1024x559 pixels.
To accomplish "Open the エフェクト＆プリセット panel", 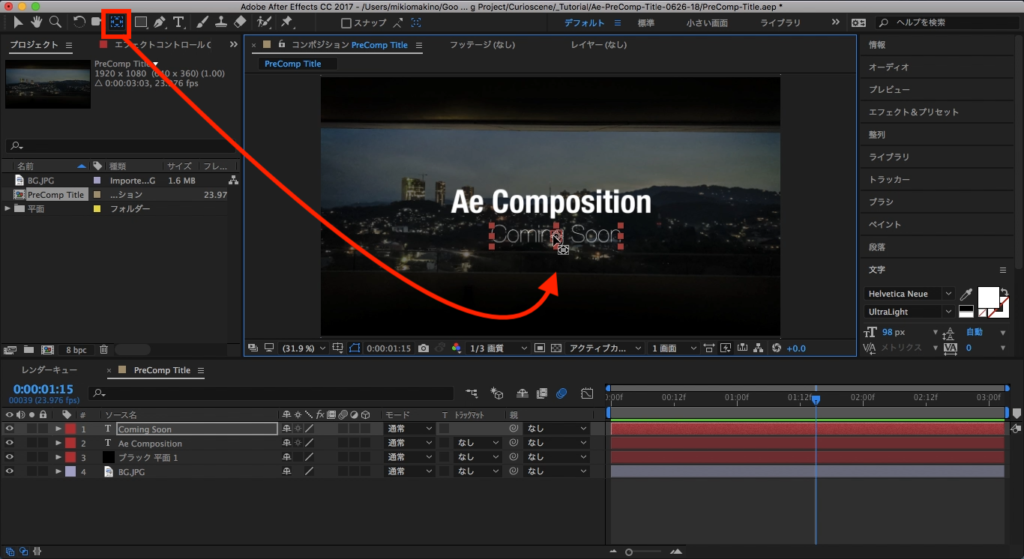I will coord(913,112).
